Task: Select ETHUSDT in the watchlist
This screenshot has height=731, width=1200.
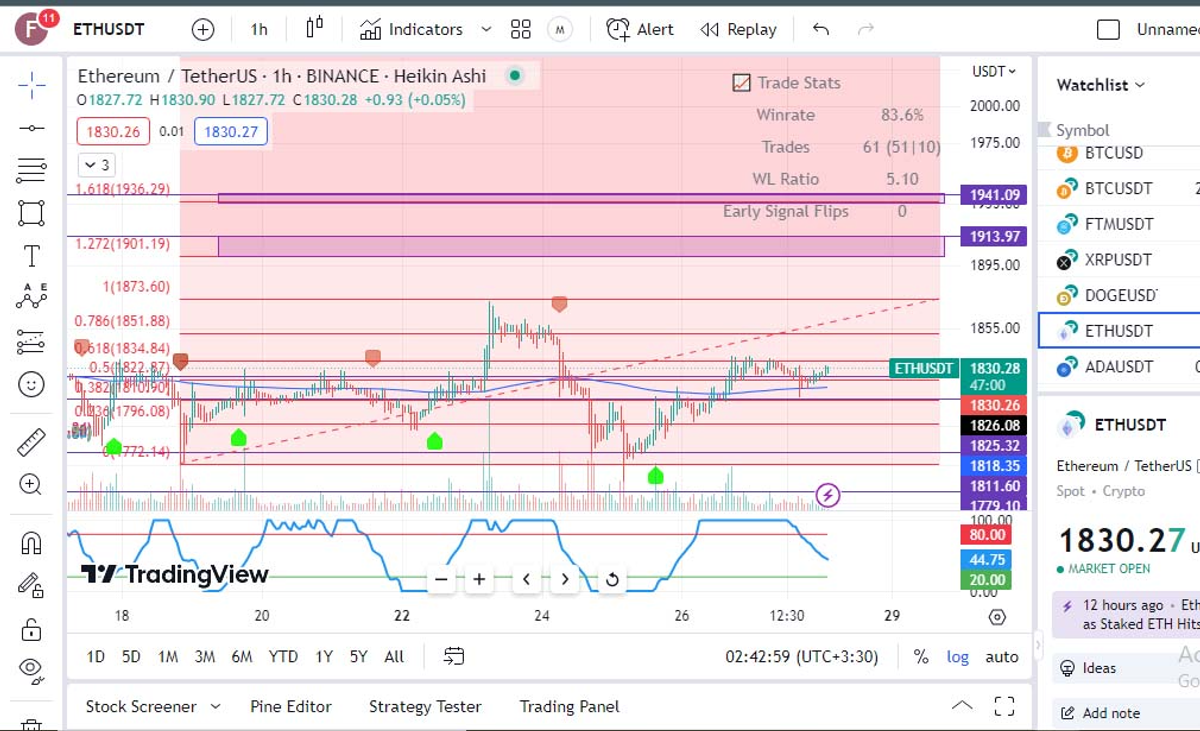Action: 1118,331
